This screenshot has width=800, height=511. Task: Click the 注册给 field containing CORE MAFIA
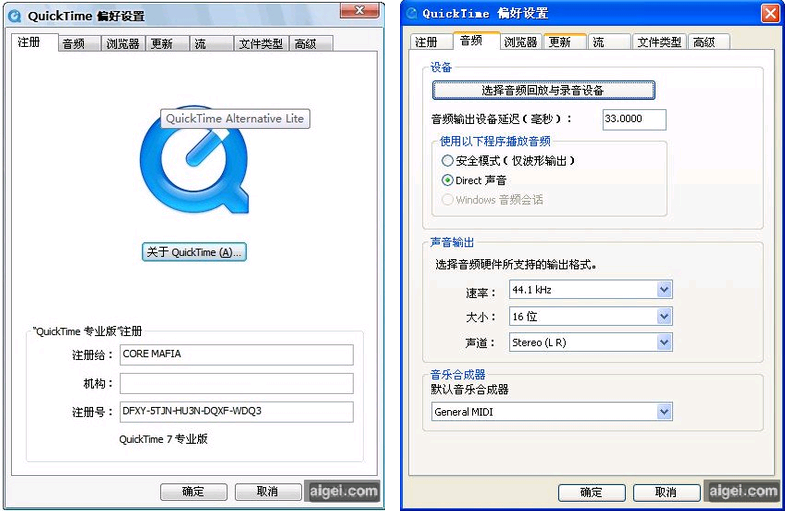[x=236, y=354]
